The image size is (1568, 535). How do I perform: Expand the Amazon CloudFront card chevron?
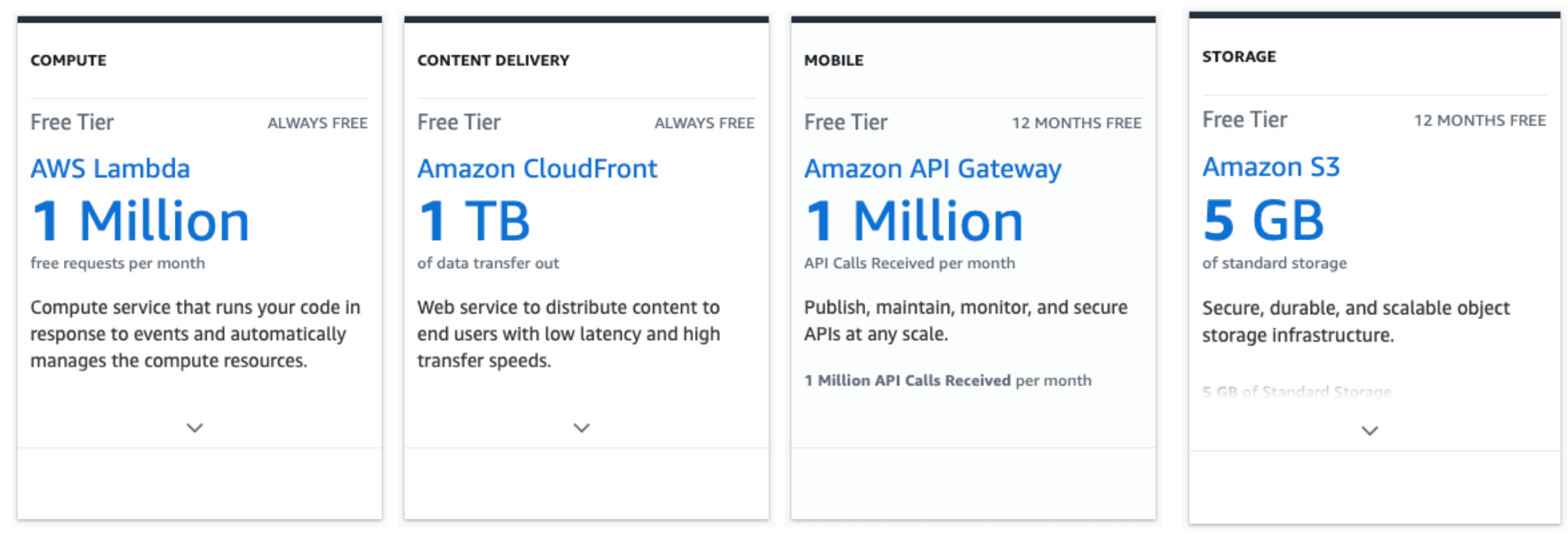582,427
